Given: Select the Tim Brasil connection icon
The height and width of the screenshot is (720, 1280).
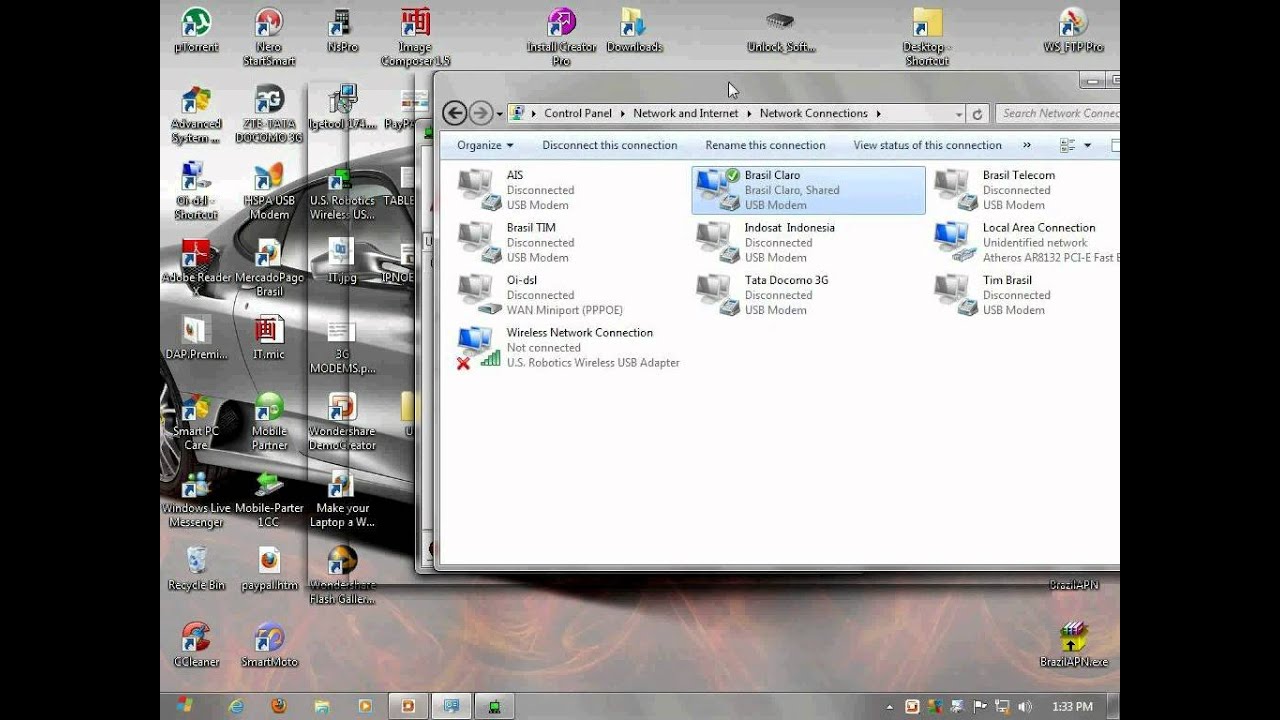Looking at the screenshot, I should (955, 295).
